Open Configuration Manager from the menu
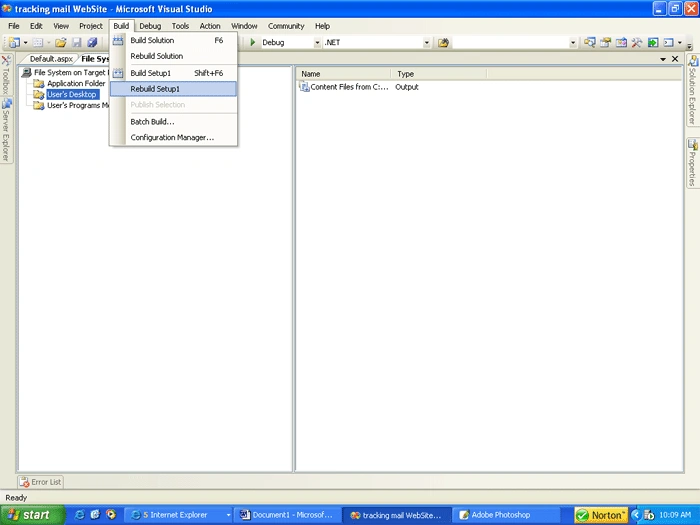This screenshot has height=525, width=700. [174, 138]
